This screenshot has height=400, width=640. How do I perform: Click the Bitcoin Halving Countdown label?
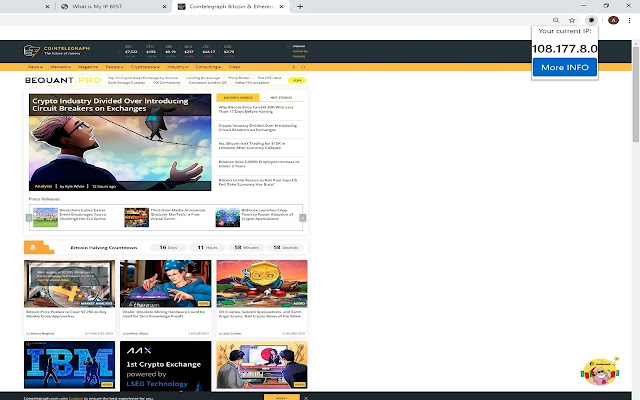click(104, 248)
